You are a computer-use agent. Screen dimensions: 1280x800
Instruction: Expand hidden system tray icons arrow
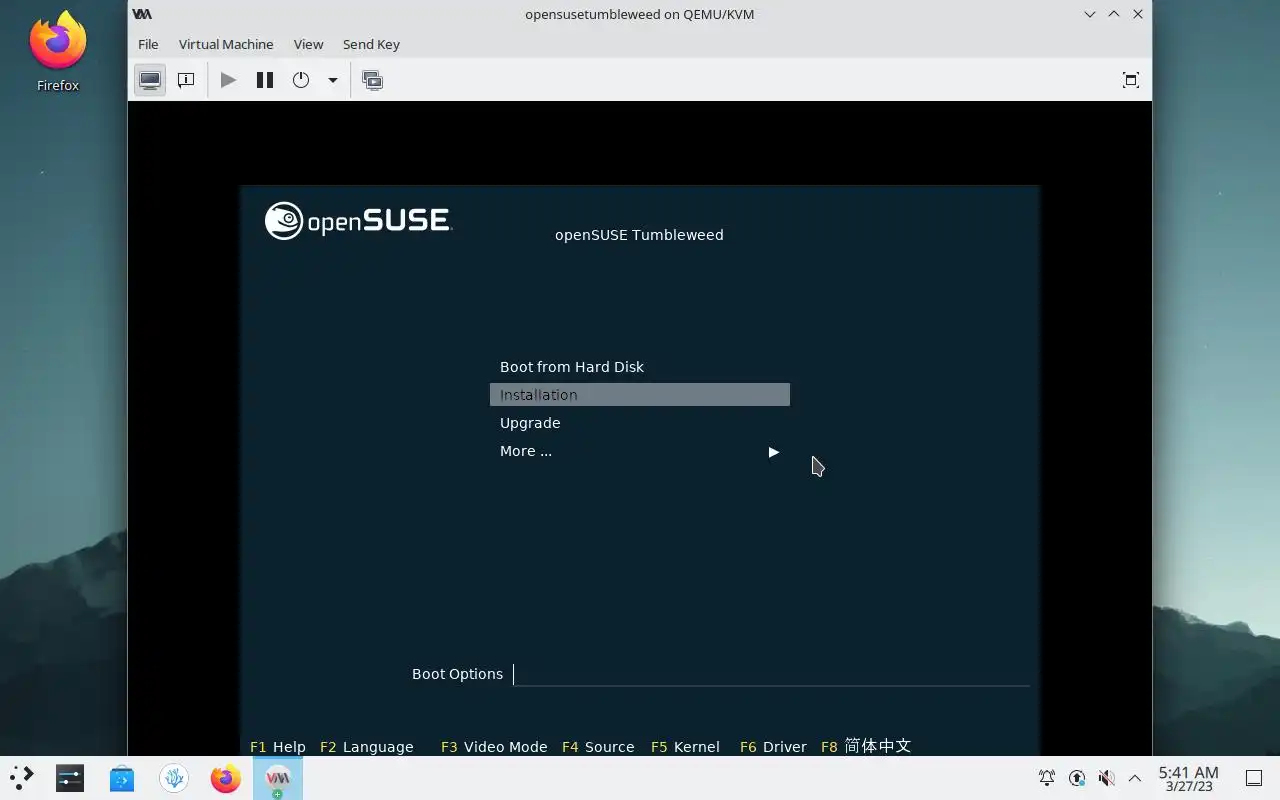point(1135,778)
